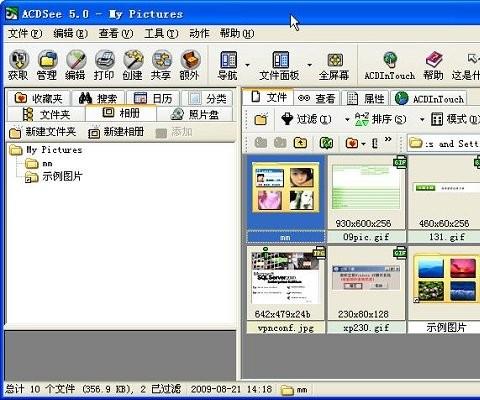The width and height of the screenshot is (480, 400).
Task: Open the ACDInTouch tab
Action: click(429, 98)
